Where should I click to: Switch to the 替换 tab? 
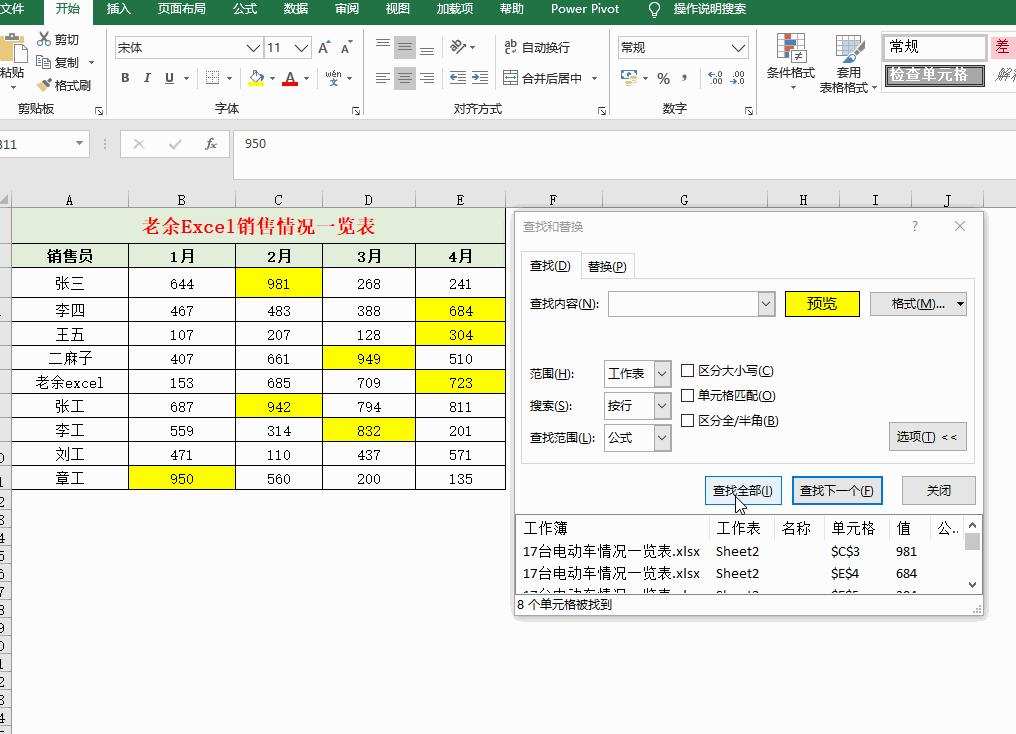606,266
